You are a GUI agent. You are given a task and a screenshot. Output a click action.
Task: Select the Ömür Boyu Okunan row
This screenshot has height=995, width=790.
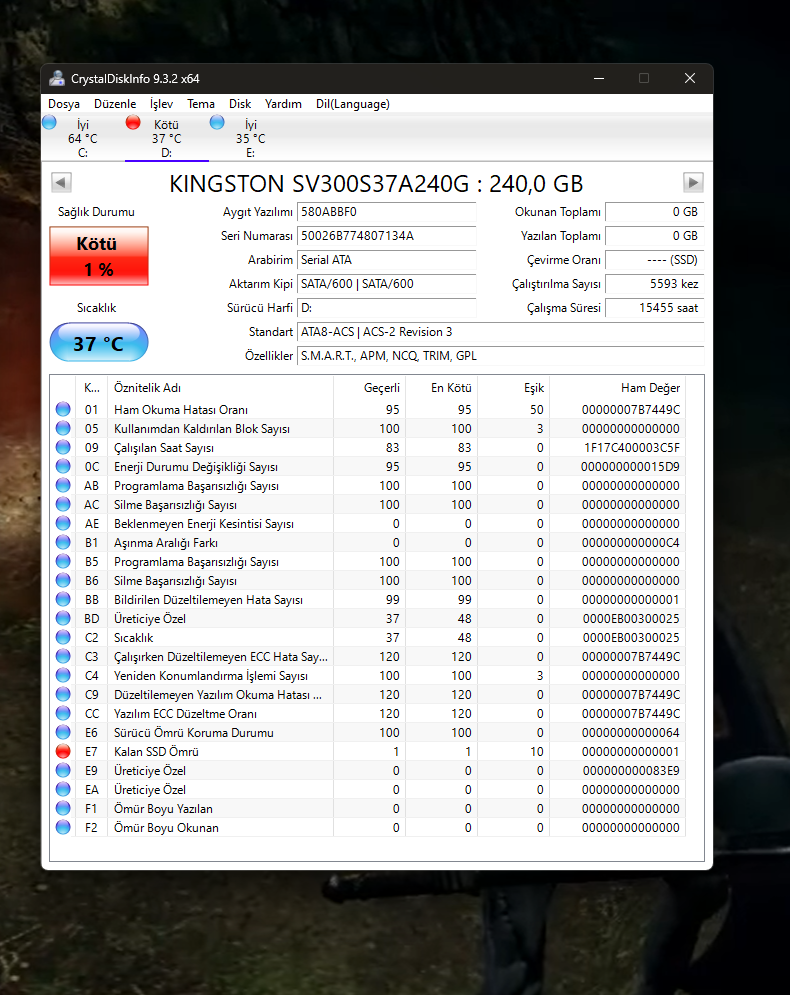pos(368,827)
